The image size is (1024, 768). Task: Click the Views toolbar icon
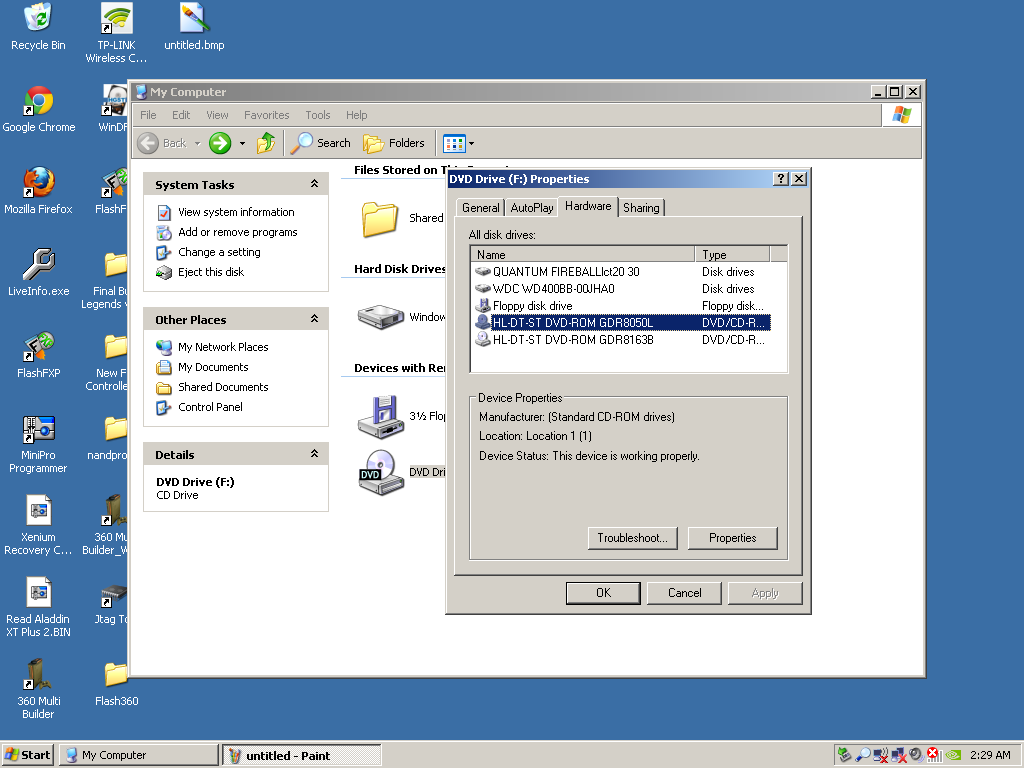click(x=454, y=143)
